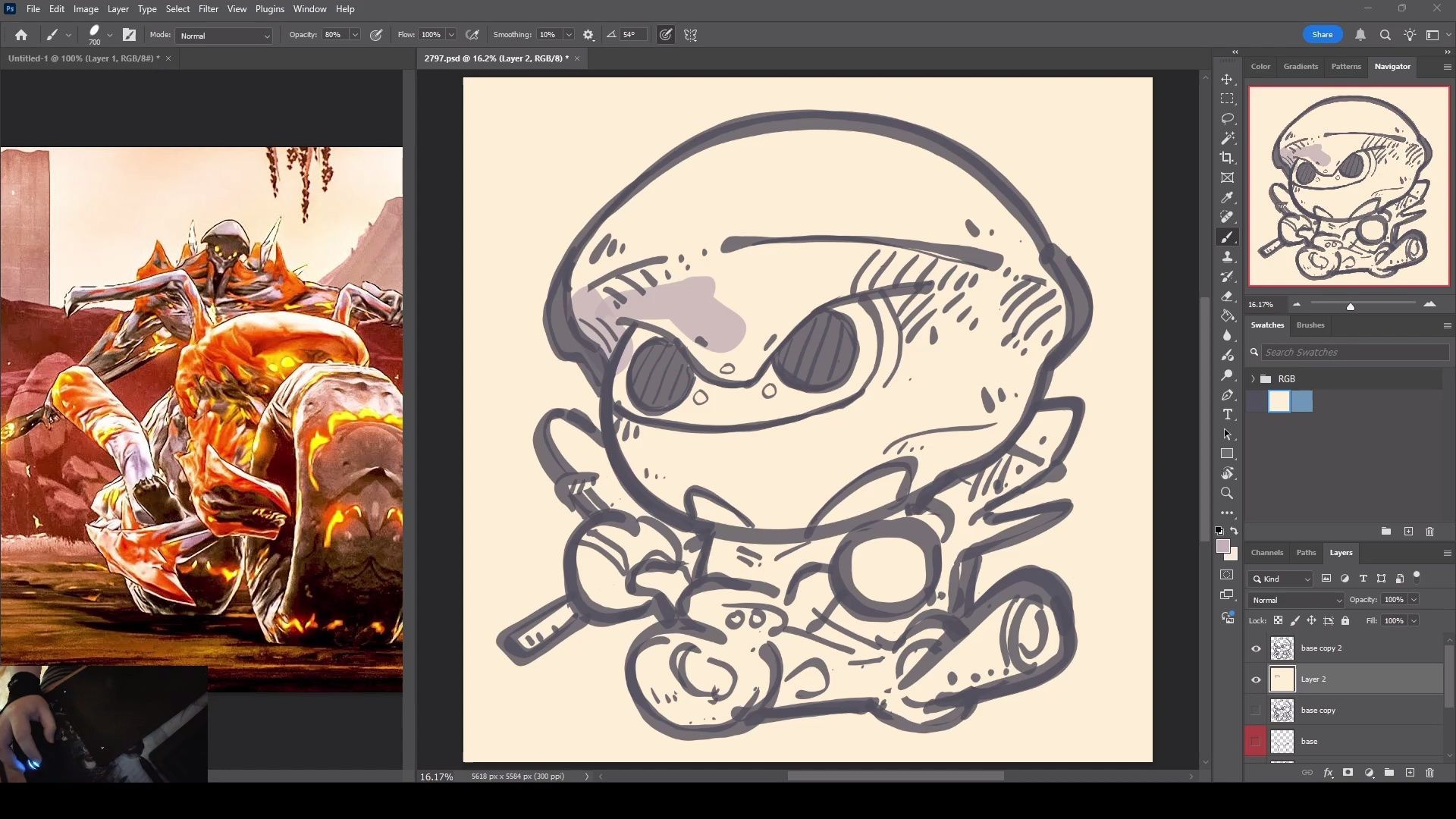
Task: Adjust the Navigator zoom slider
Action: [1350, 306]
